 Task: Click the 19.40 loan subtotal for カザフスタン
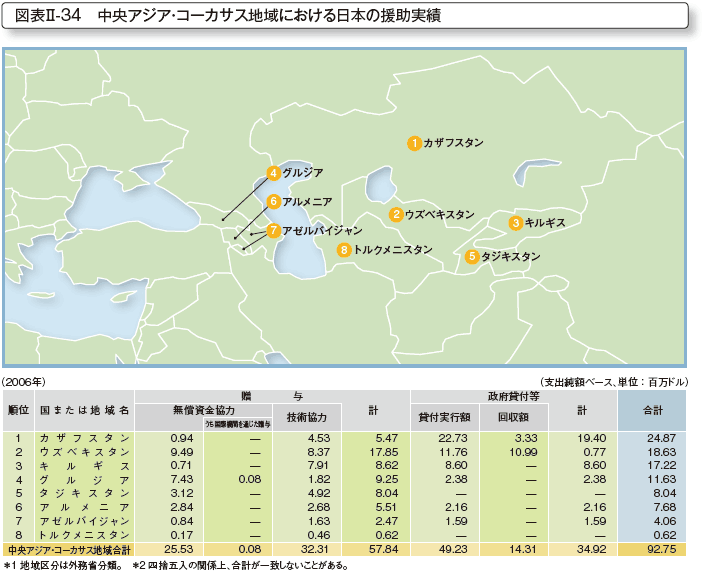tap(592, 438)
